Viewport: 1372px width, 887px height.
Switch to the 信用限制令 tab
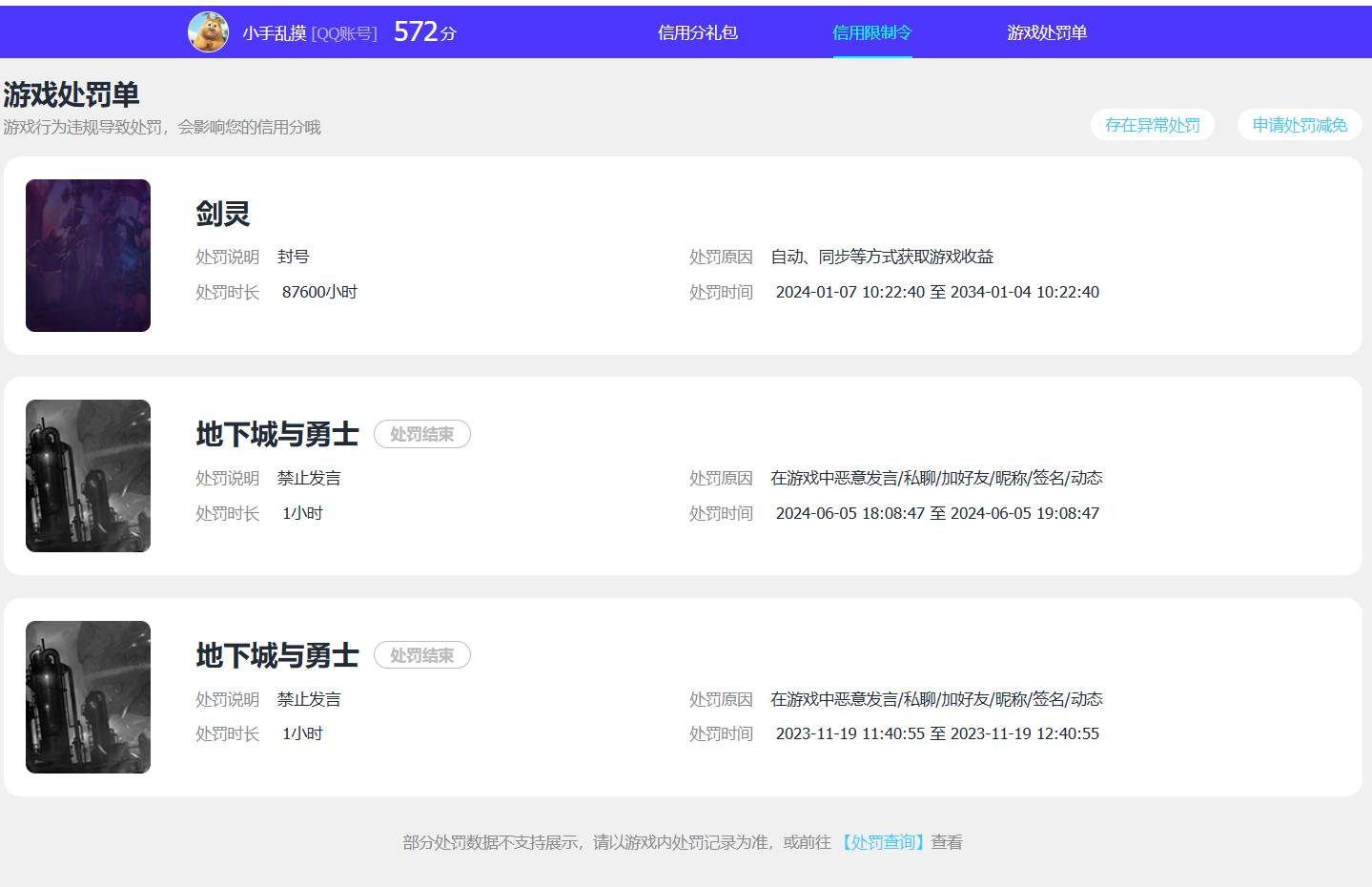point(871,32)
